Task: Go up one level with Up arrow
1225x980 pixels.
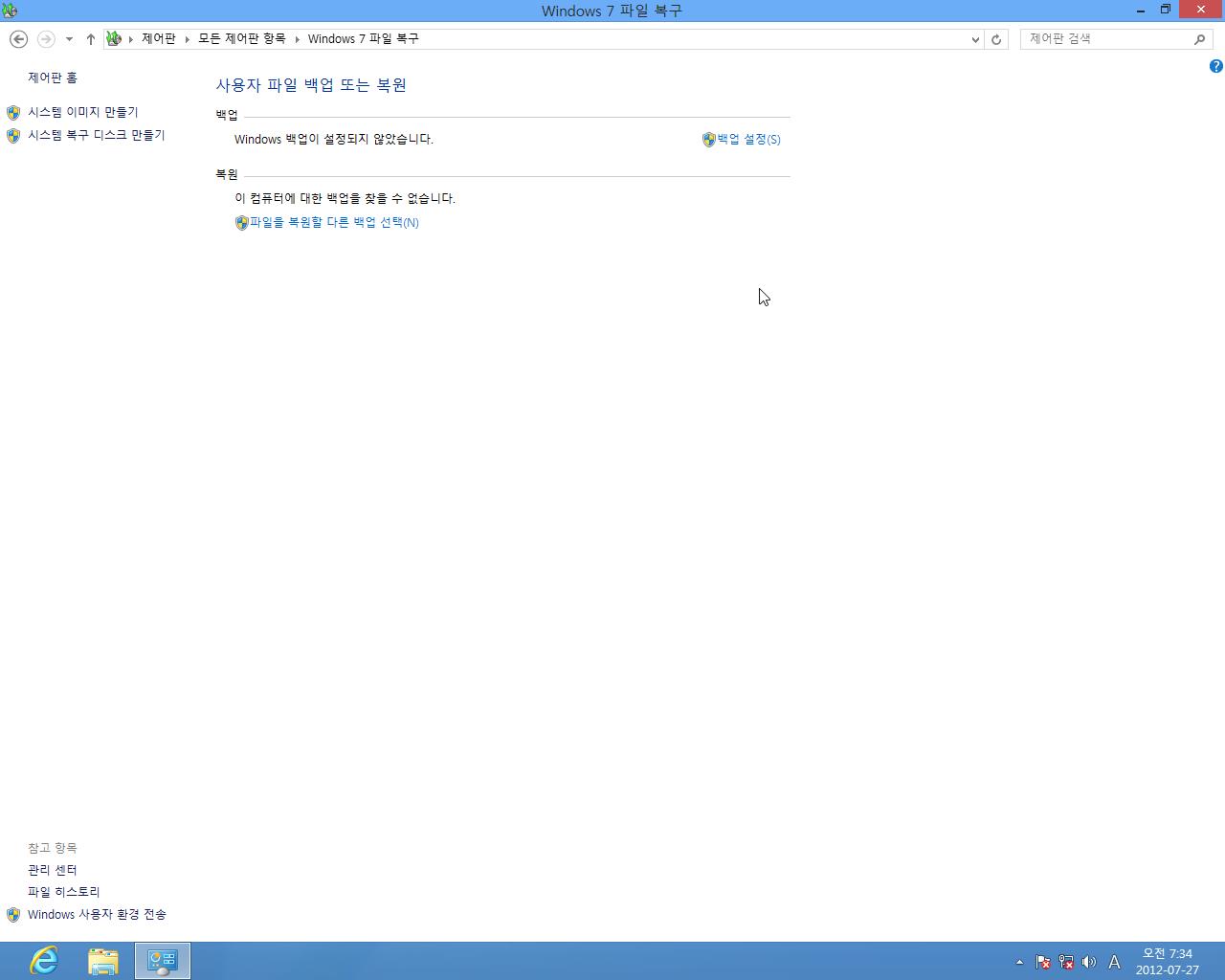Action: (90, 39)
